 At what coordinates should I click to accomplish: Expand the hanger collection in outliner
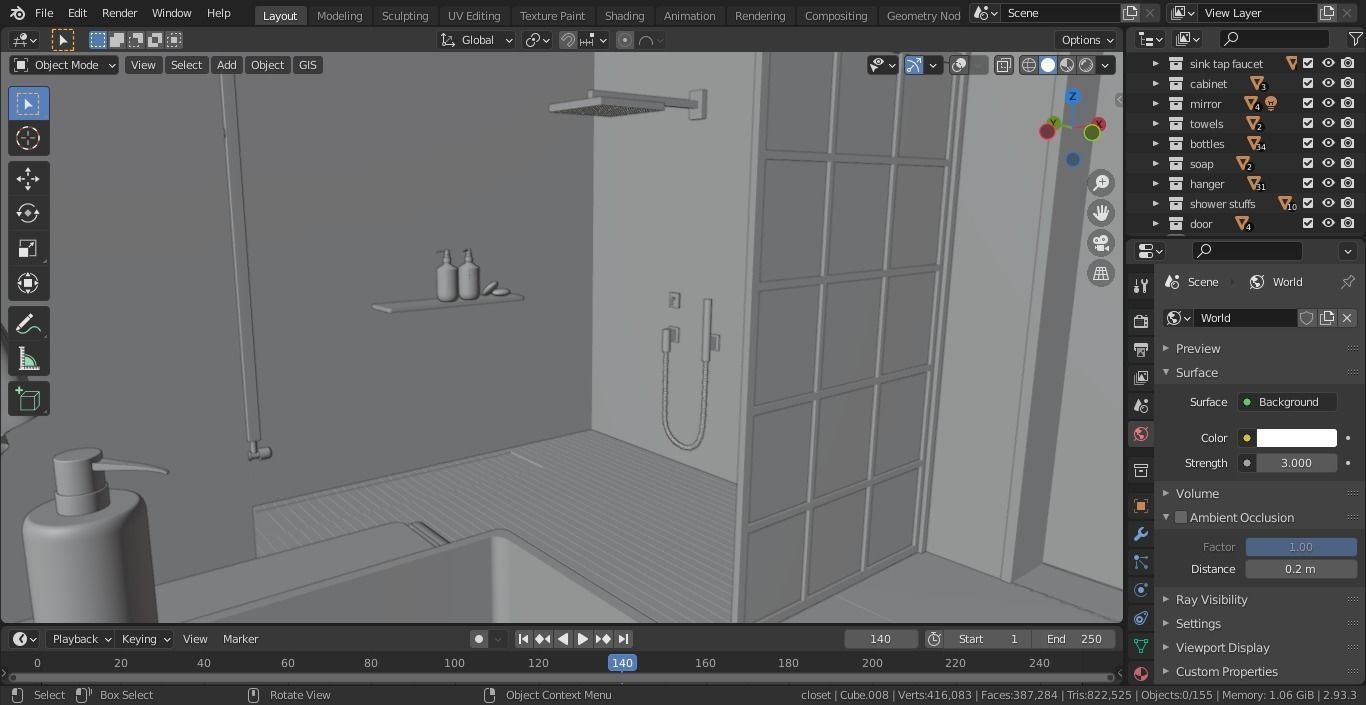(1156, 183)
